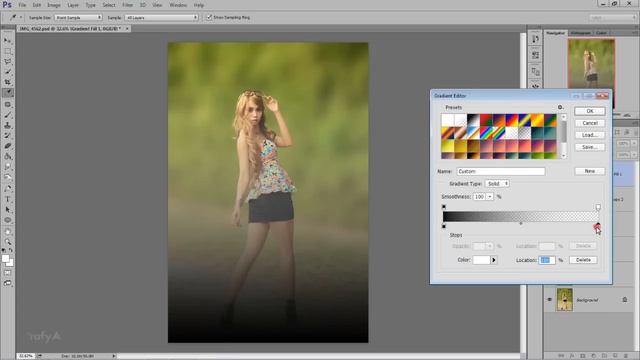
Task: Select right opacity stop above gradient bar
Action: tap(598, 207)
